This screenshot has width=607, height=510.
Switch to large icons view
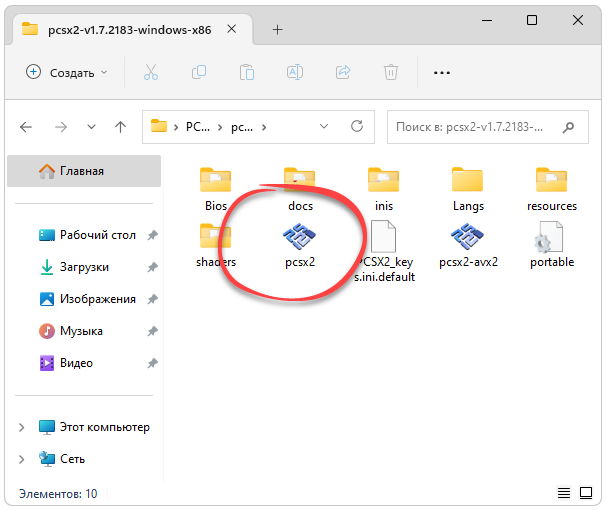coord(586,493)
